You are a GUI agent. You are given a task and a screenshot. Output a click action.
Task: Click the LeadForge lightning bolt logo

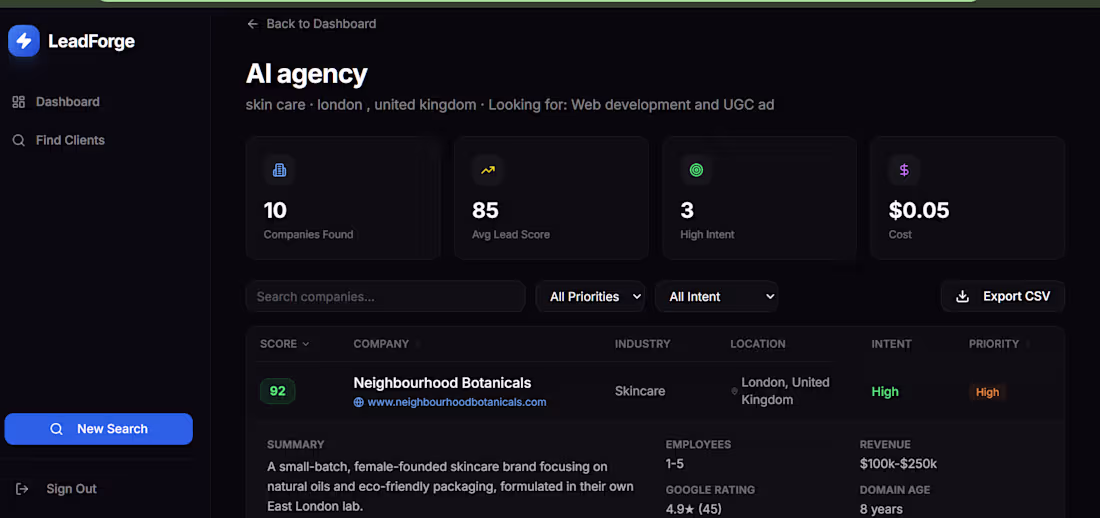click(24, 41)
